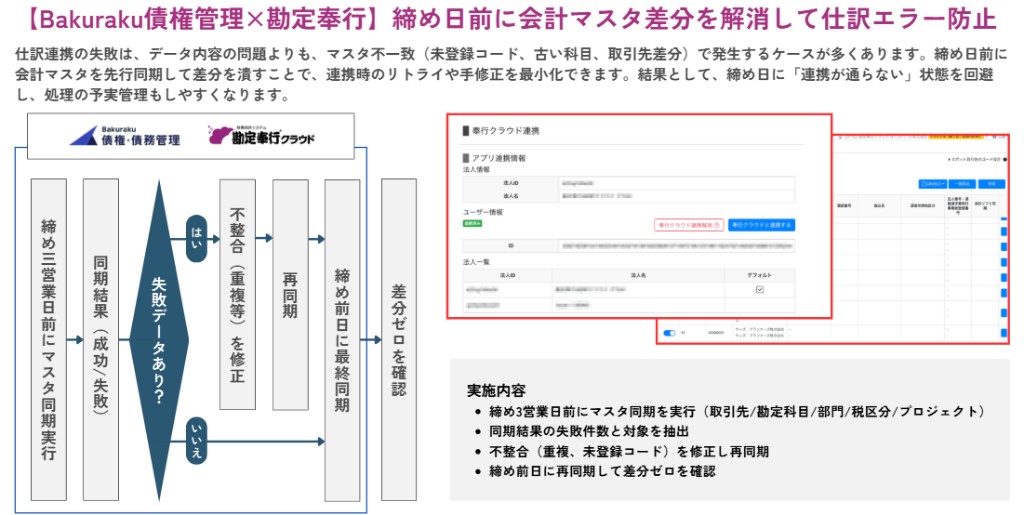
Task: Click the rightmost blue button above back window table
Action: pyautogui.click(x=991, y=184)
